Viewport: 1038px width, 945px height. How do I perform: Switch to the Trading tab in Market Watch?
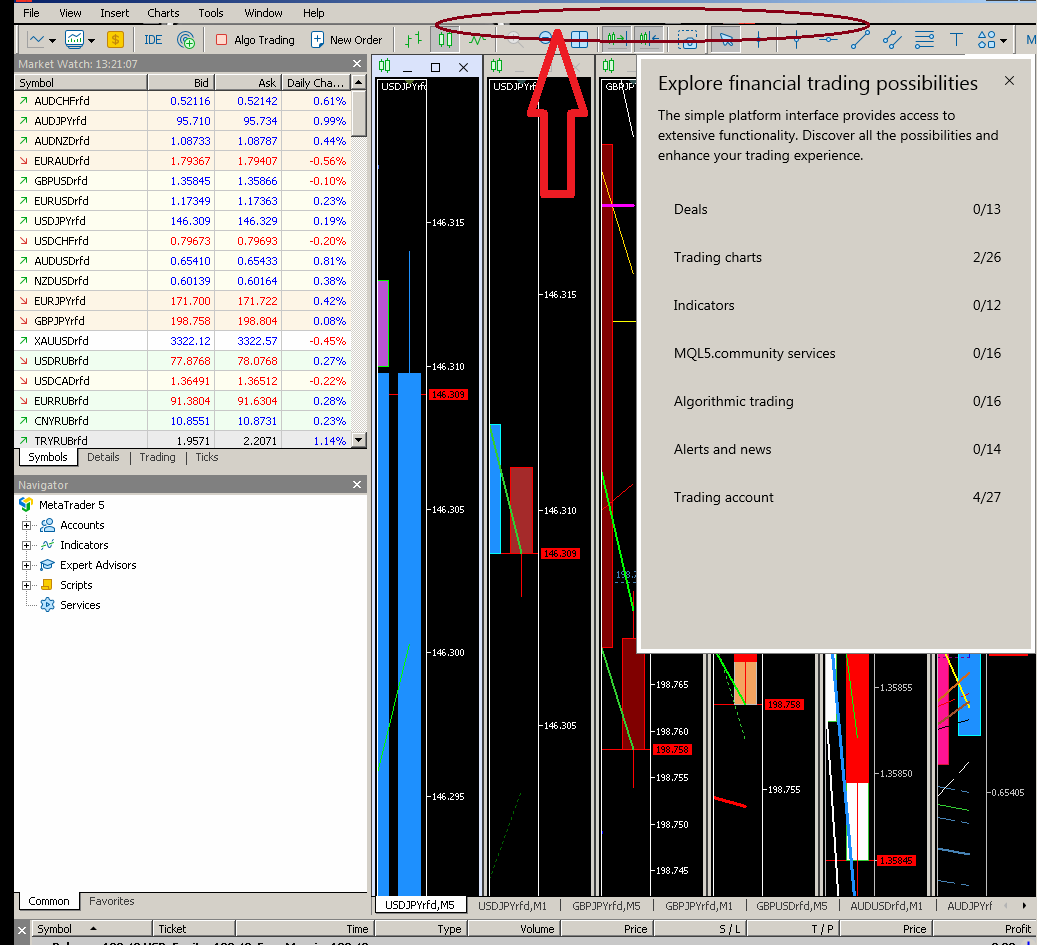pyautogui.click(x=158, y=457)
